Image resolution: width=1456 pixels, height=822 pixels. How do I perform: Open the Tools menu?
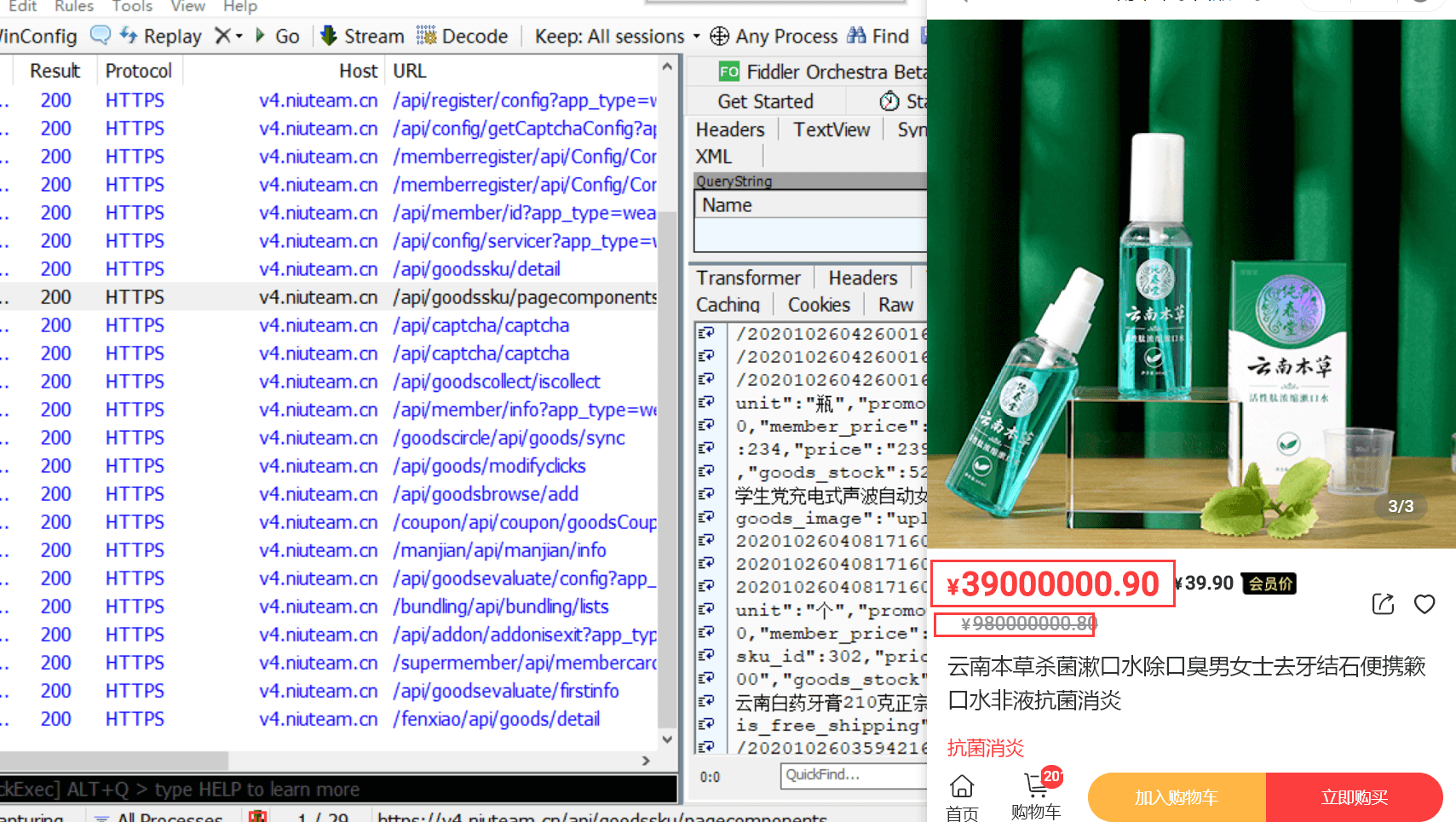point(132,7)
